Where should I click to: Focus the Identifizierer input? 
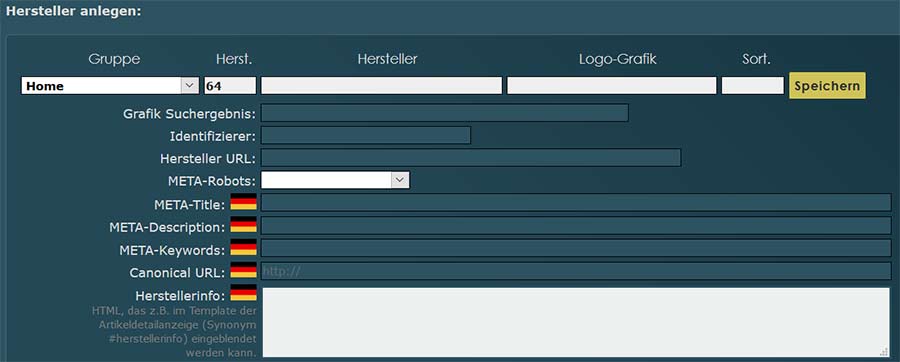366,135
